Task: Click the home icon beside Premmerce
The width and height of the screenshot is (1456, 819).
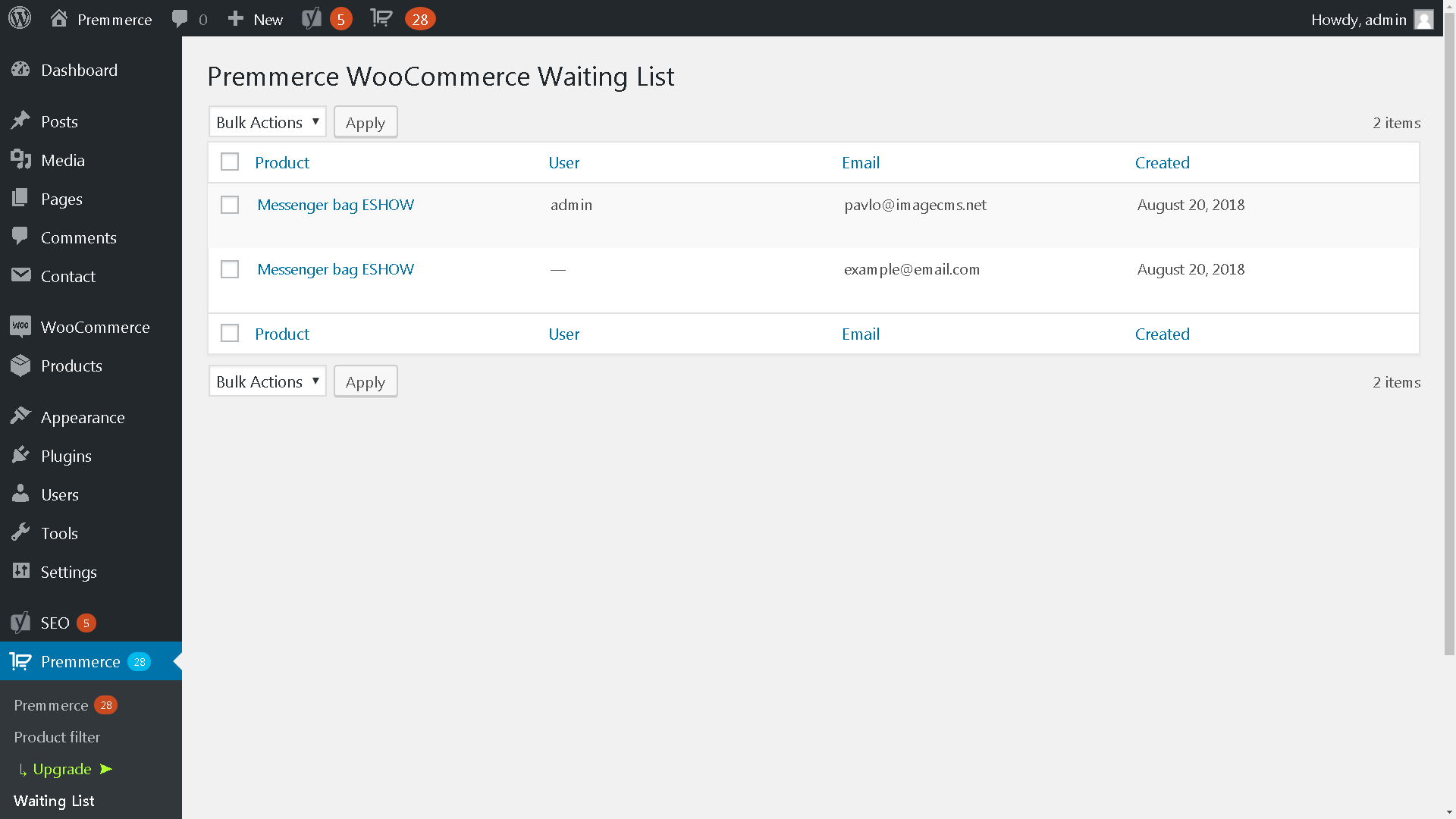Action: (x=59, y=18)
